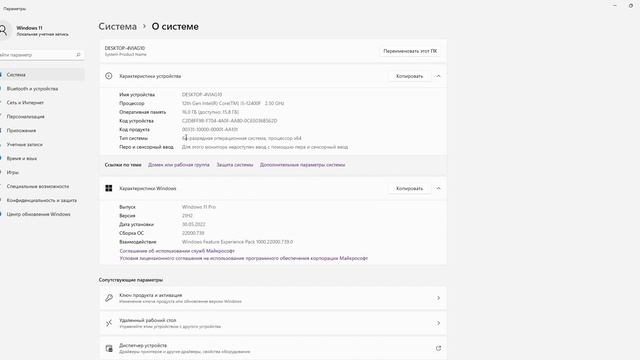This screenshot has width=640, height=360.
Task: Click the Оперативная память value
Action: pyautogui.click(x=210, y=112)
